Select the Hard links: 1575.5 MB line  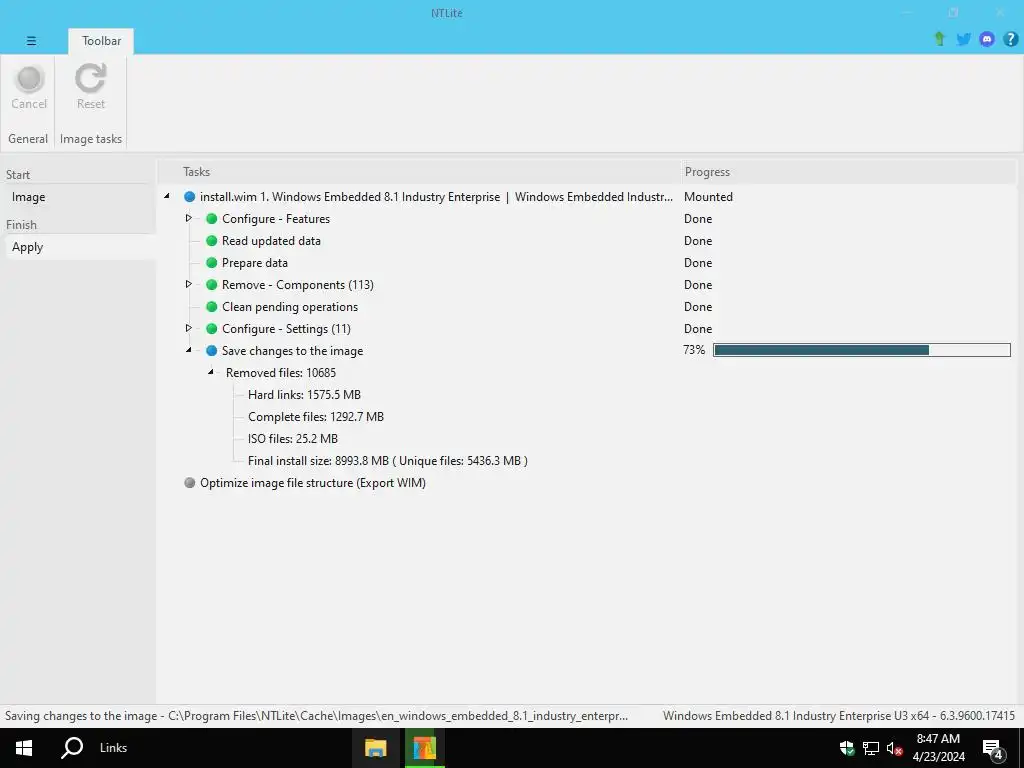tap(304, 394)
